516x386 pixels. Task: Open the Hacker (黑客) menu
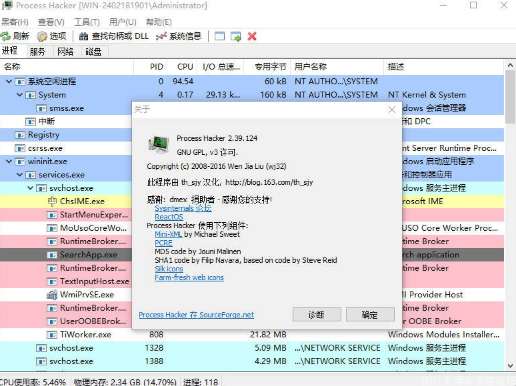[x=15, y=22]
